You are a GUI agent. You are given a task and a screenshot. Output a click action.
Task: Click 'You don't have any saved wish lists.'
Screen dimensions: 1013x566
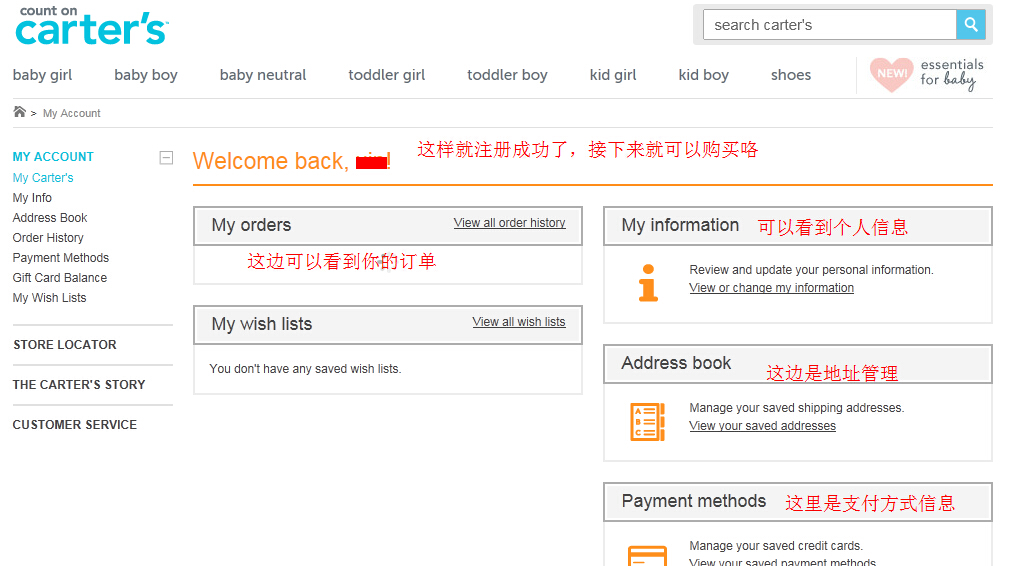point(305,369)
